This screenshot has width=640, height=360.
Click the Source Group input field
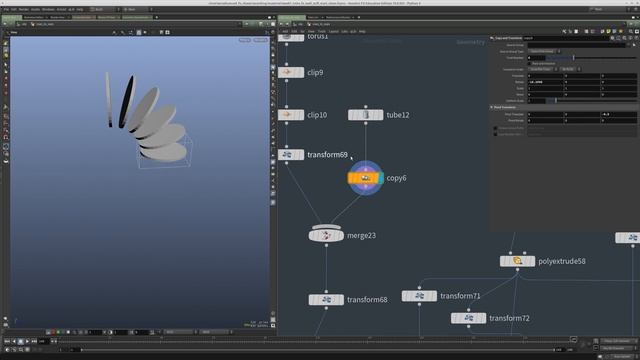pyautogui.click(x=577, y=45)
